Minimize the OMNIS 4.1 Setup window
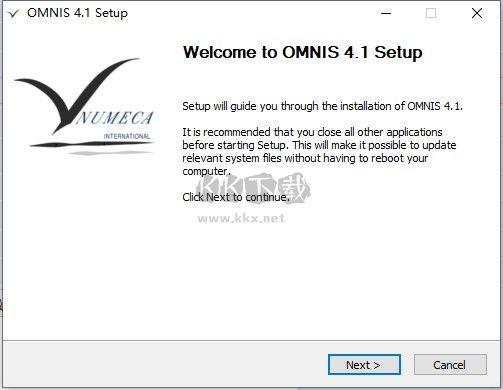Image resolution: width=503 pixels, height=390 pixels. coord(386,13)
